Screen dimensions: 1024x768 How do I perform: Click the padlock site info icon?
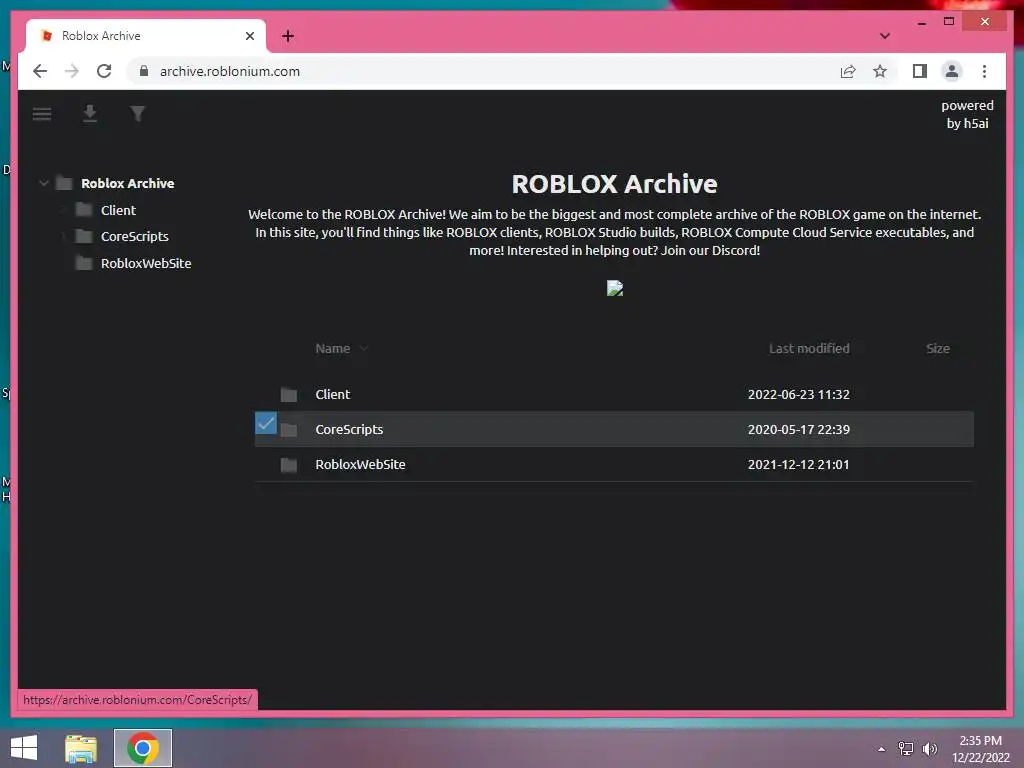coord(144,71)
